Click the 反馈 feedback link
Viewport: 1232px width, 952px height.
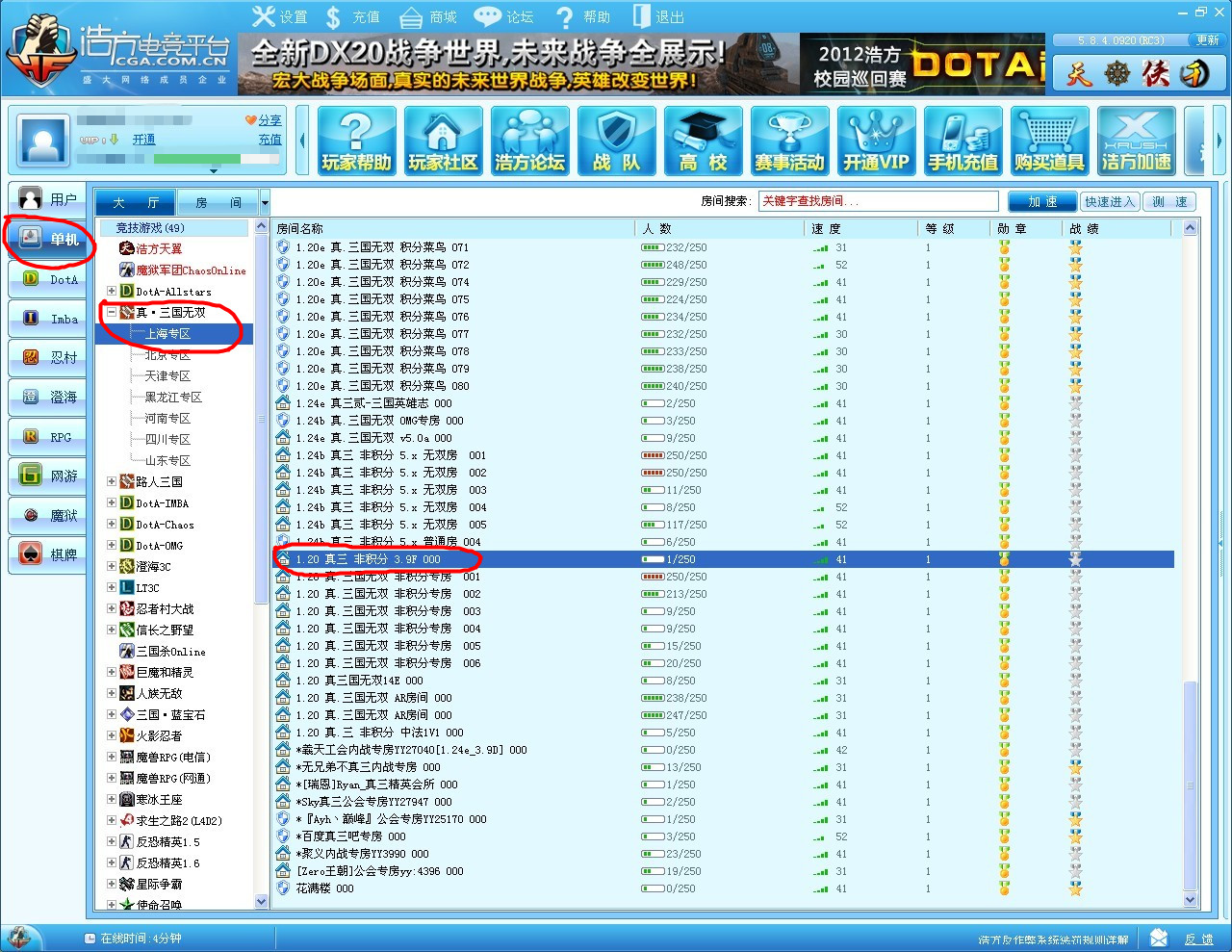pos(1198,939)
